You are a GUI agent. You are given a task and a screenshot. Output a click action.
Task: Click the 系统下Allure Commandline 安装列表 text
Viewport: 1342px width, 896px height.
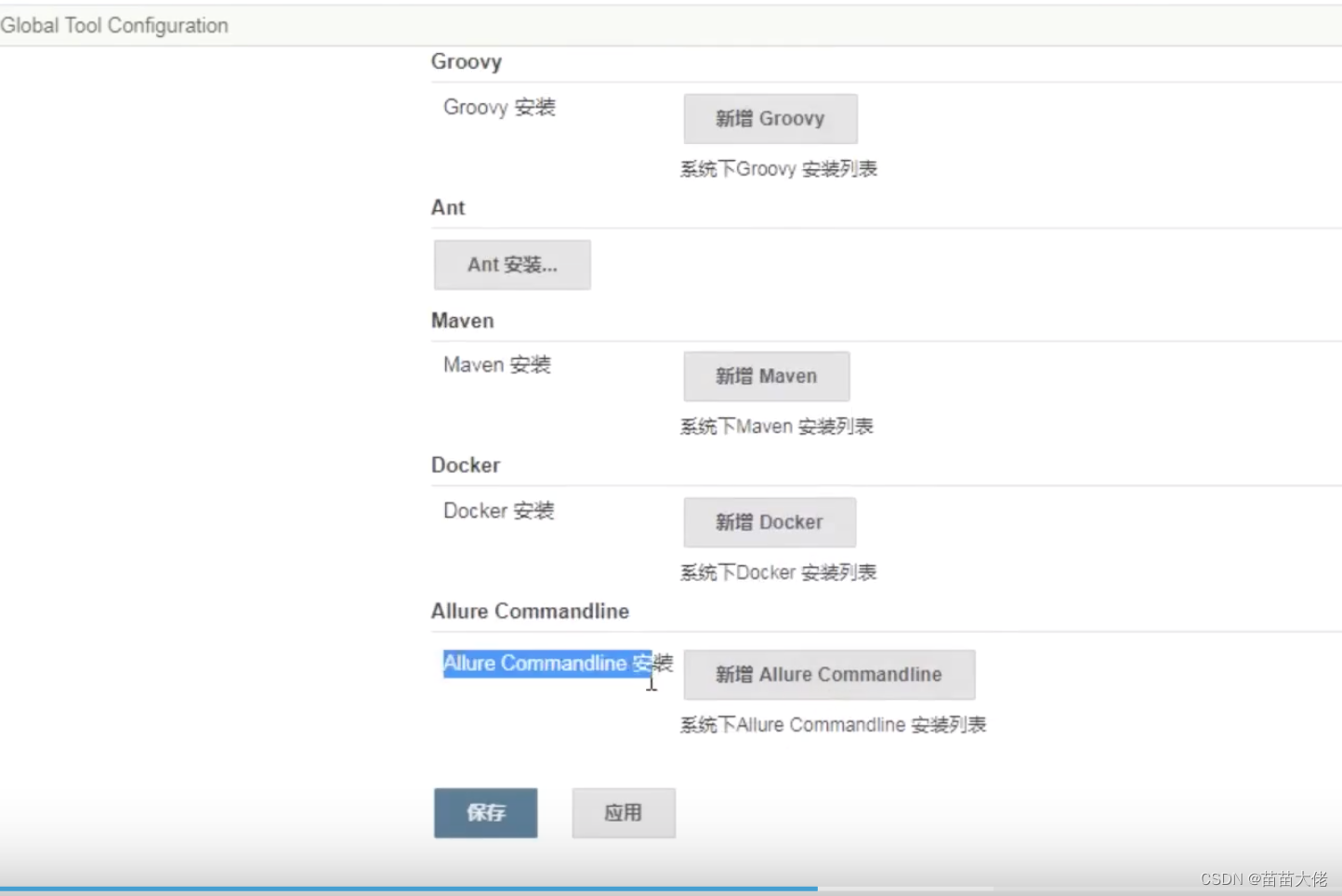[x=834, y=725]
